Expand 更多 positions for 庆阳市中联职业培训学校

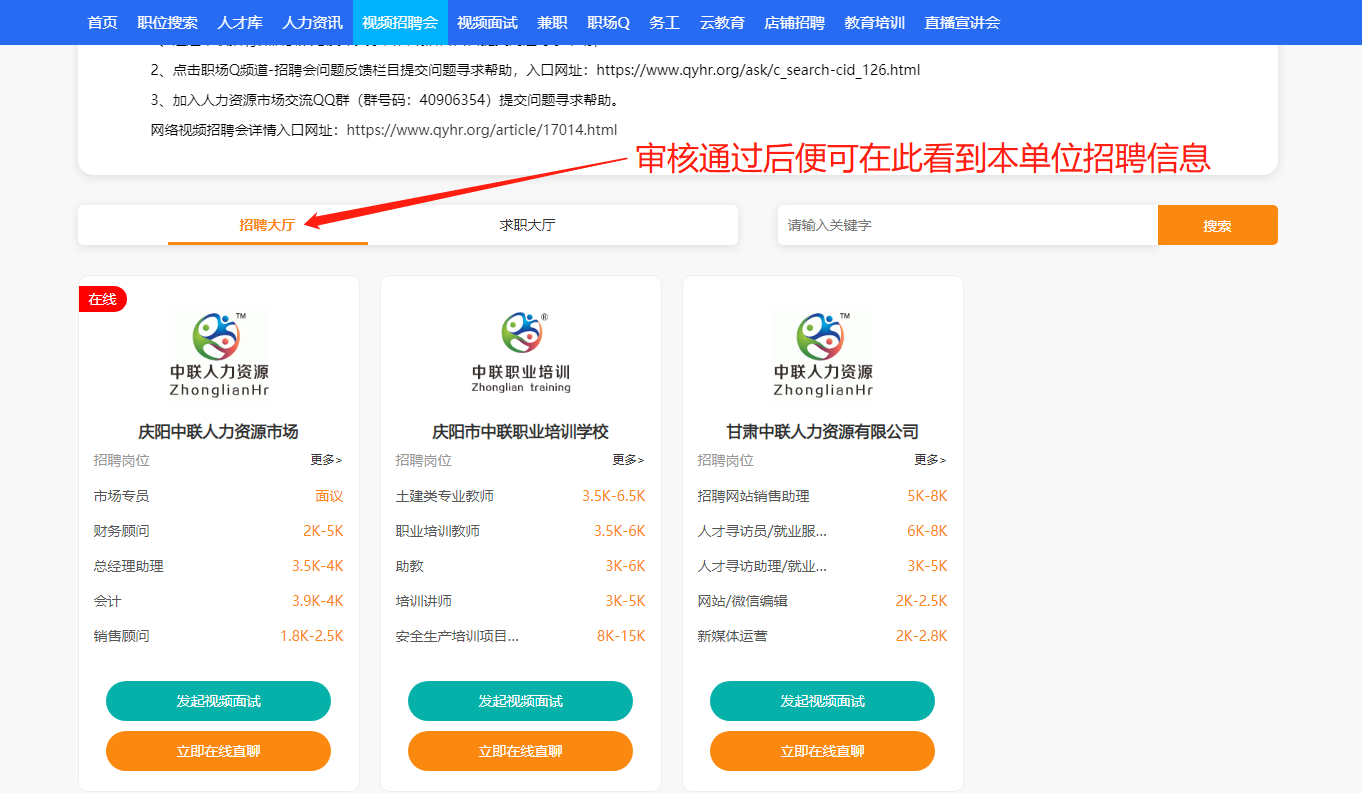(628, 460)
